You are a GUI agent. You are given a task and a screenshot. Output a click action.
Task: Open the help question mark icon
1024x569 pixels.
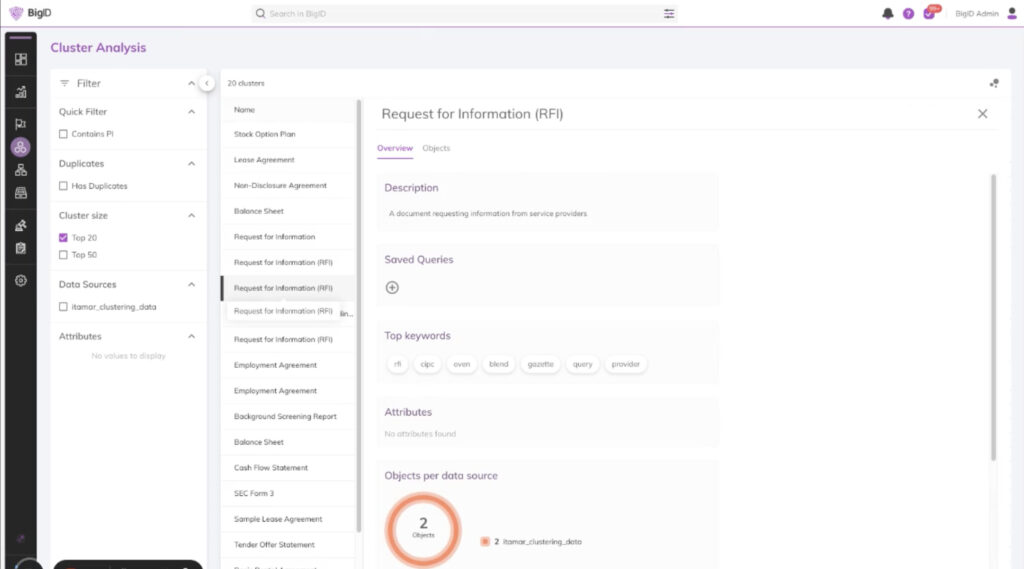pos(908,14)
